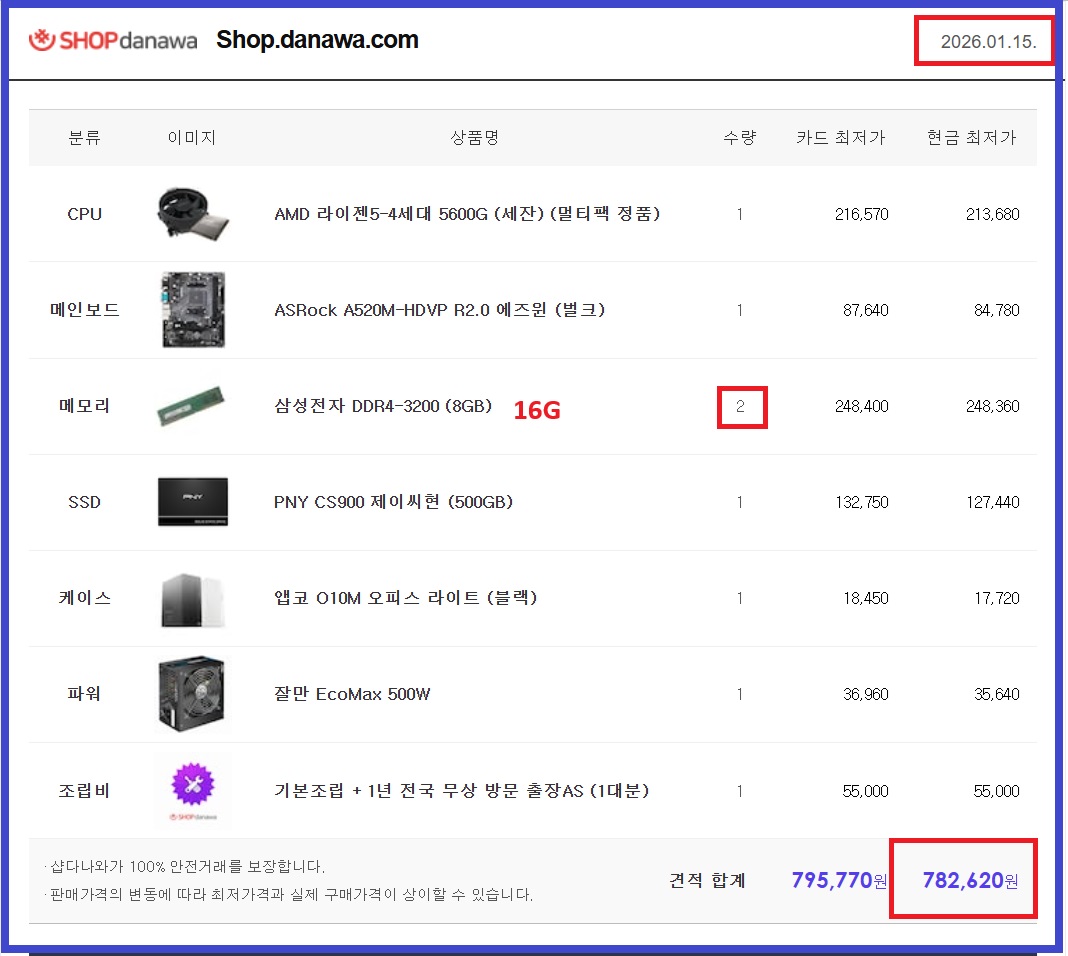
Task: Open the Zalman EcoMax power supply image
Action: click(x=192, y=694)
